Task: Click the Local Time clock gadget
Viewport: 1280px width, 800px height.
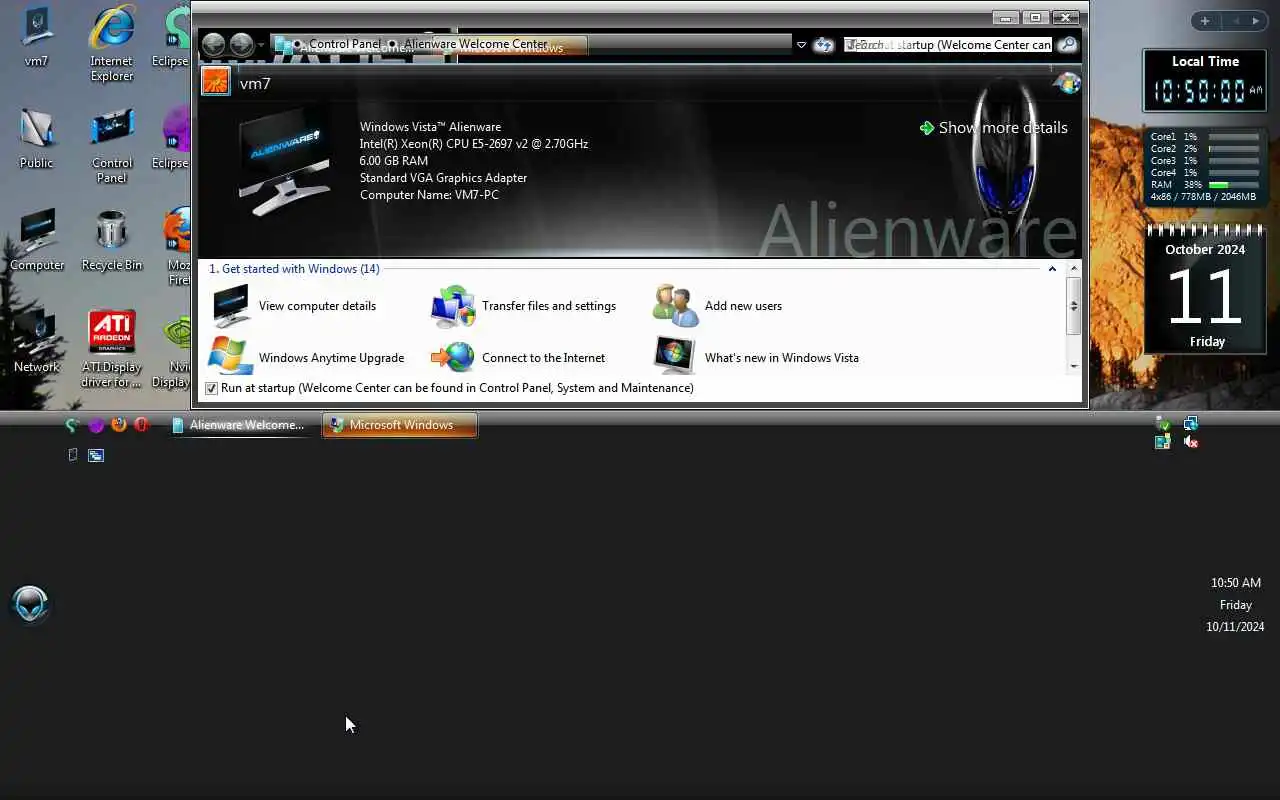Action: [1205, 81]
